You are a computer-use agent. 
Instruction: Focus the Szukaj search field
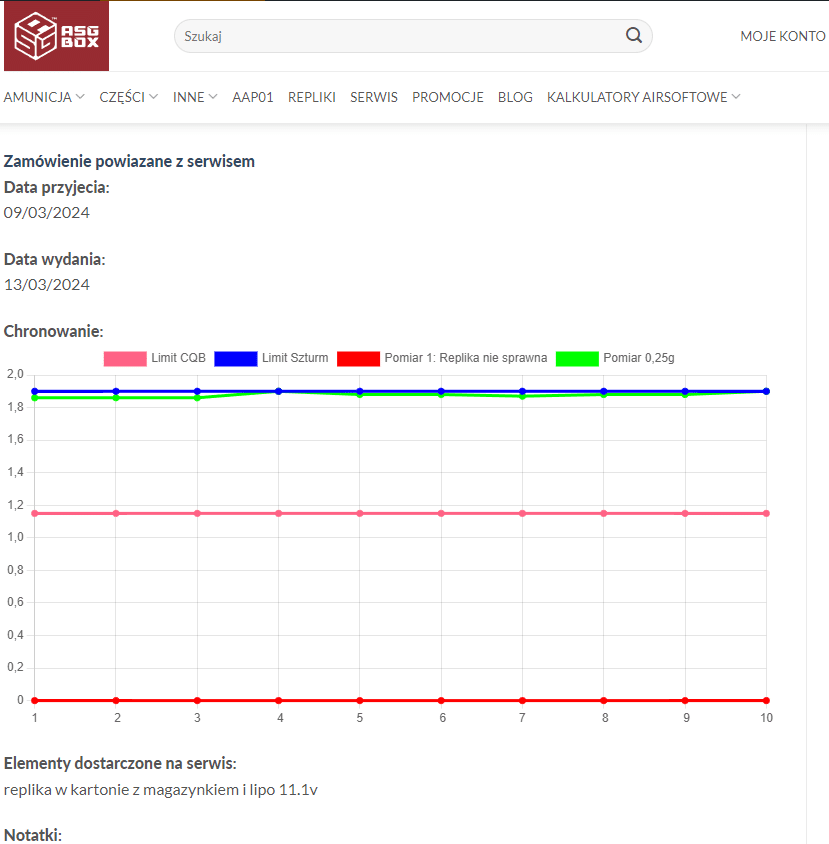(400, 36)
